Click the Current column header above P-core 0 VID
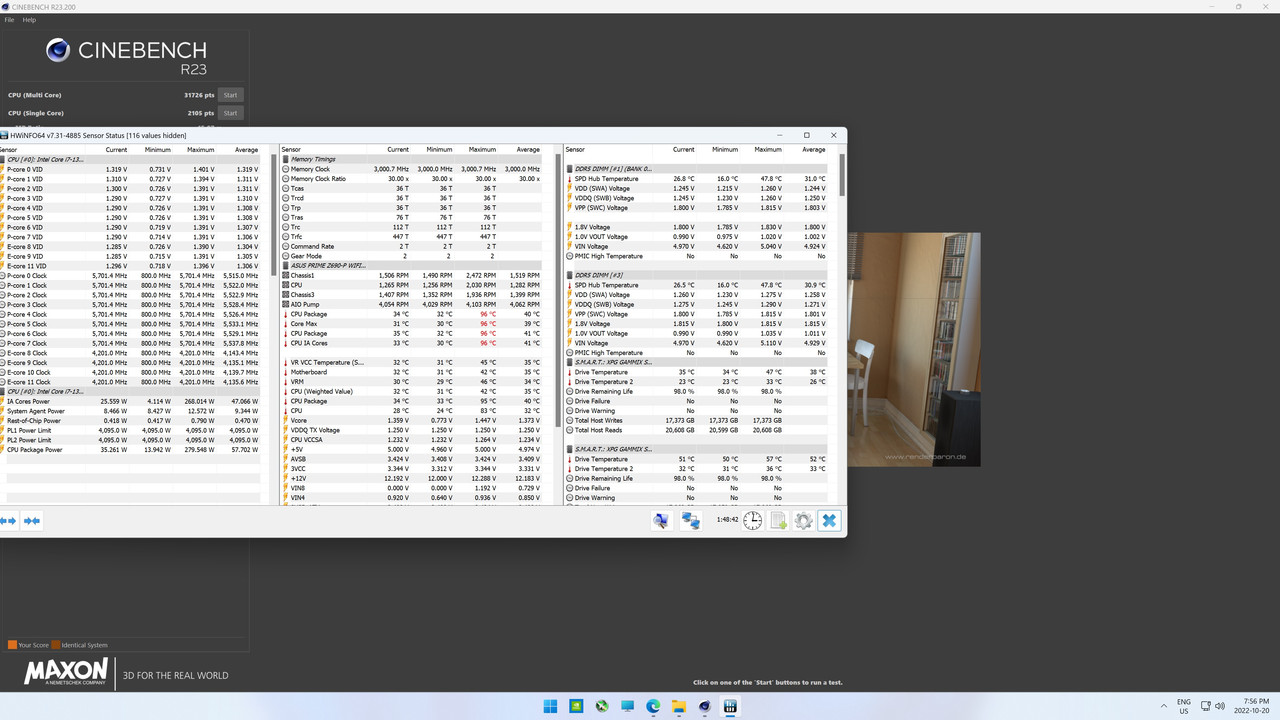 [x=116, y=150]
